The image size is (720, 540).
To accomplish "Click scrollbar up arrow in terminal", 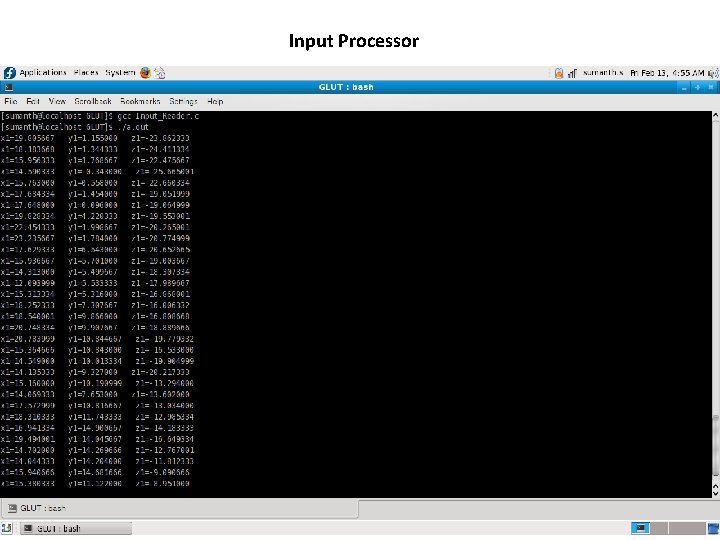I will point(715,116).
